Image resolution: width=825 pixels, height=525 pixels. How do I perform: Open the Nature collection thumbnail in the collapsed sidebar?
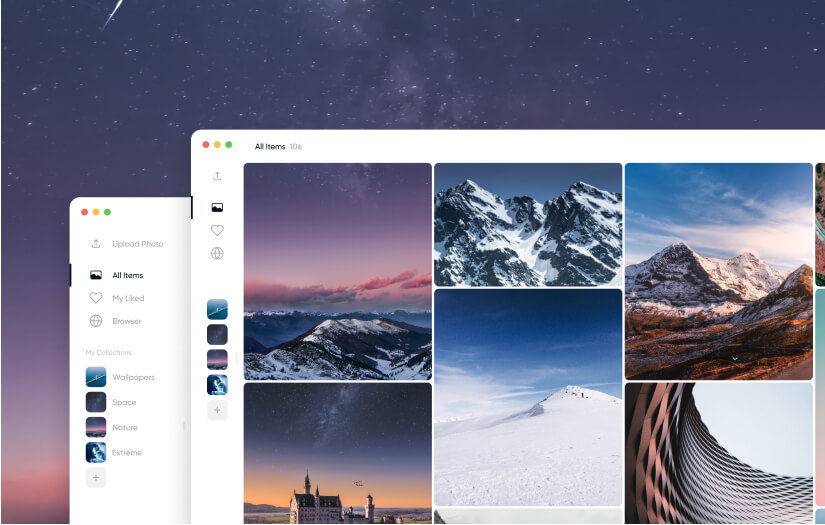click(x=217, y=360)
